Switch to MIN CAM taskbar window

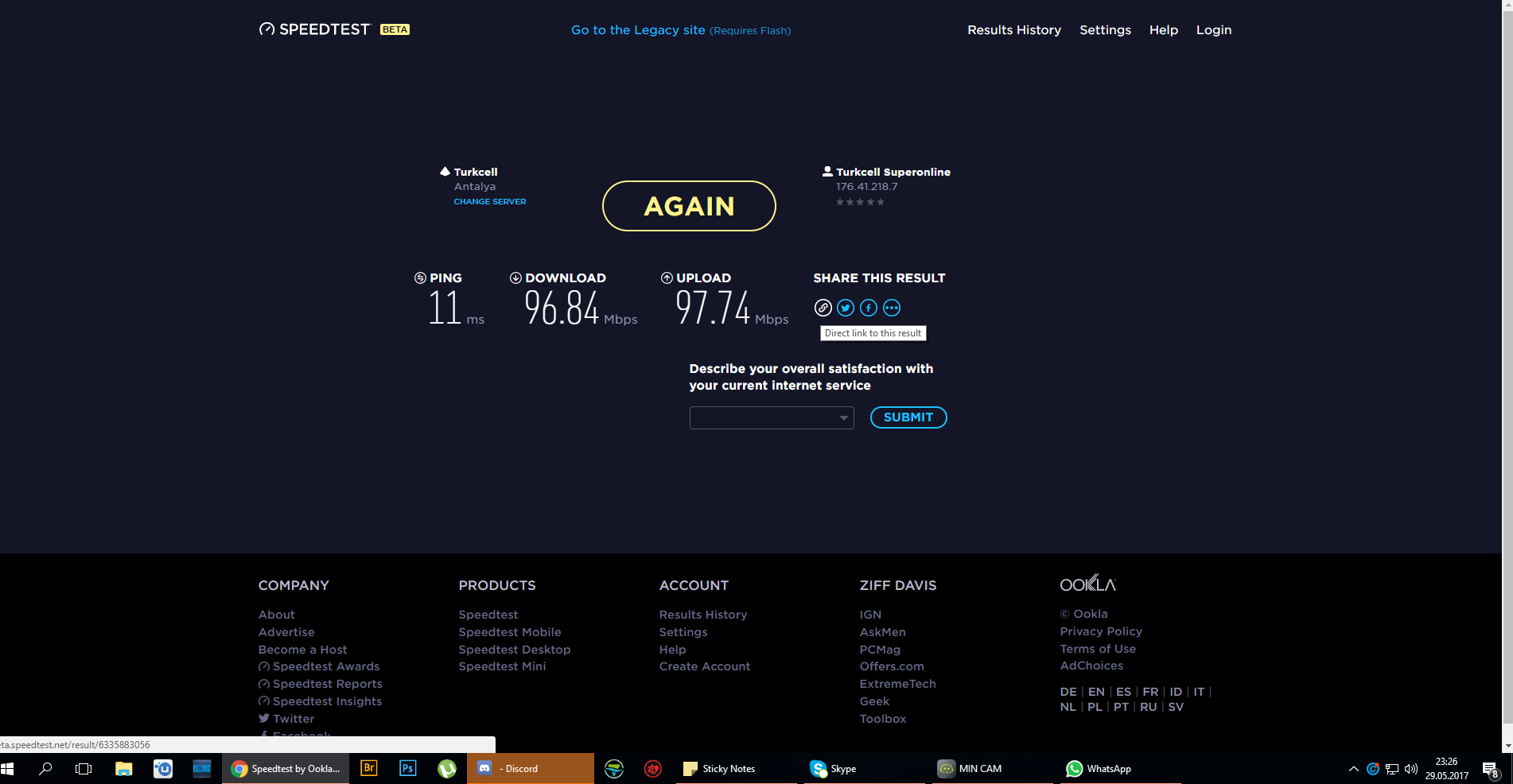993,769
